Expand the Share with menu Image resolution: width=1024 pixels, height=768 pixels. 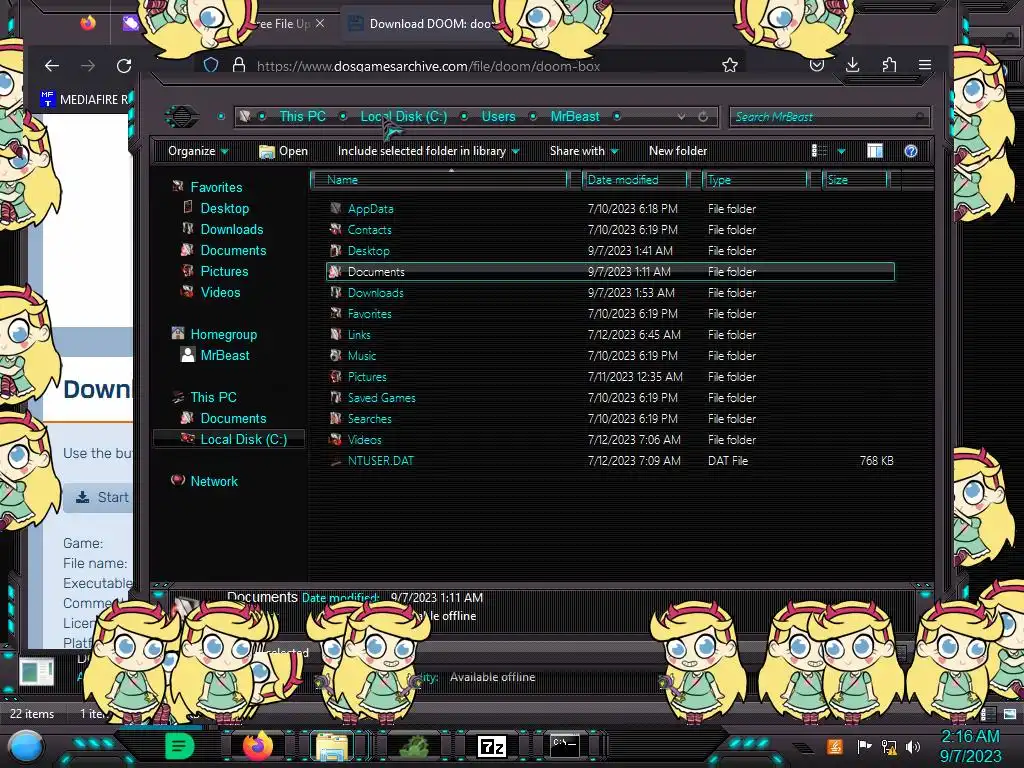(x=584, y=151)
